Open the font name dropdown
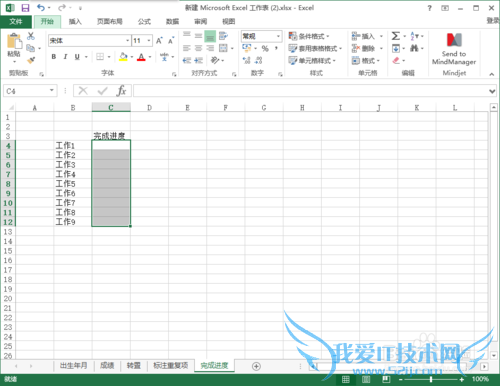Screen dimensions: 500x386 127,41
